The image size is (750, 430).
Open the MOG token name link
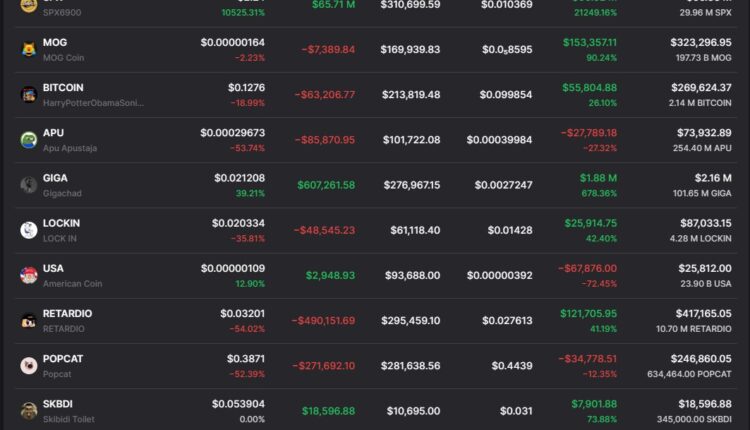55,43
